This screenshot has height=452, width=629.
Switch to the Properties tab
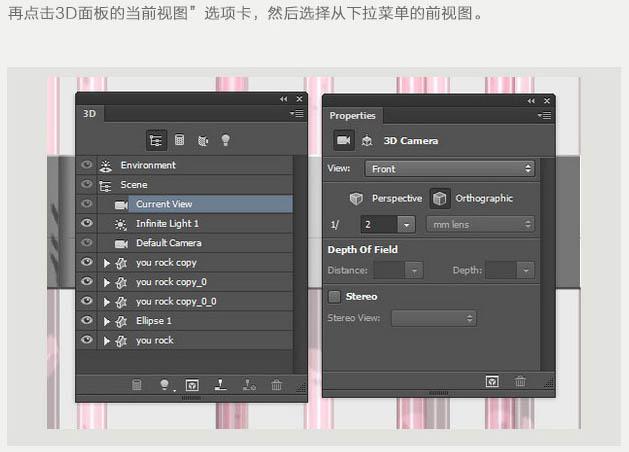tap(352, 116)
